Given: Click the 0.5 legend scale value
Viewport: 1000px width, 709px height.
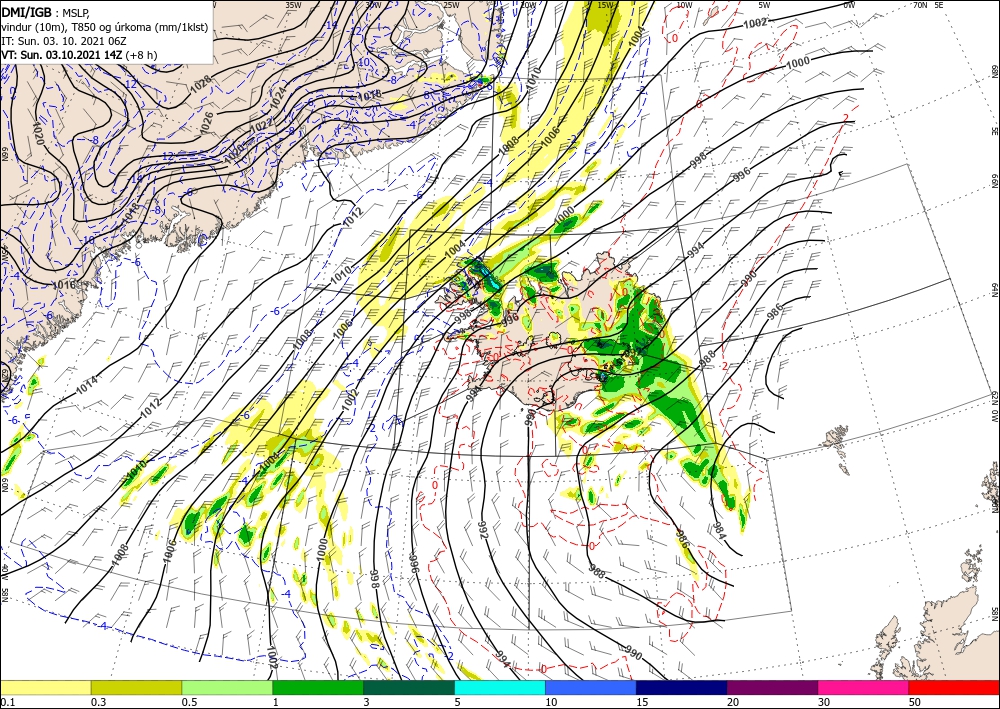Looking at the screenshot, I should pyautogui.click(x=189, y=702).
